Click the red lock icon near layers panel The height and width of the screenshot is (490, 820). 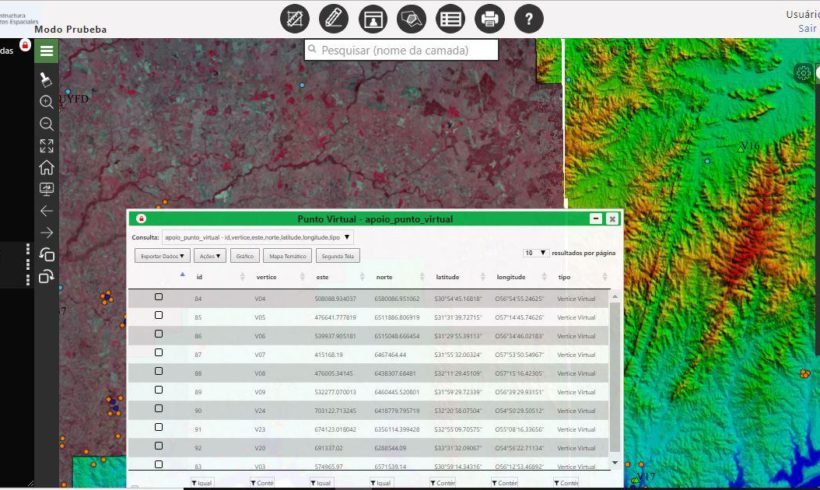tap(25, 45)
